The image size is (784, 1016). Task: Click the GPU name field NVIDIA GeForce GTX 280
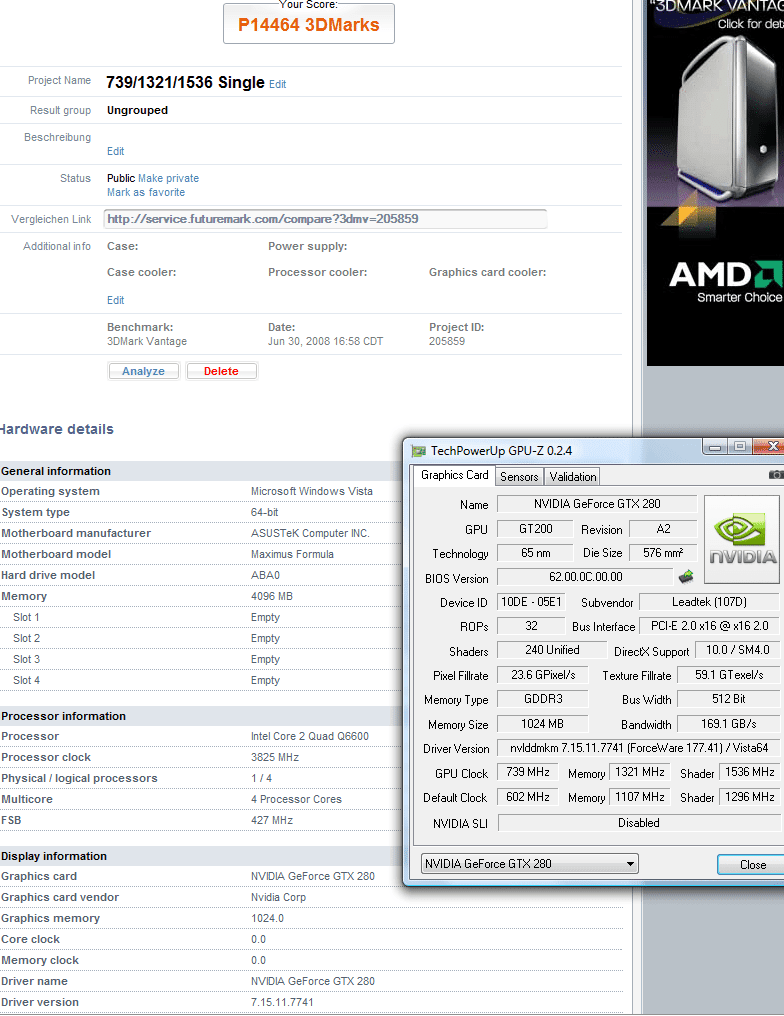pyautogui.click(x=597, y=504)
